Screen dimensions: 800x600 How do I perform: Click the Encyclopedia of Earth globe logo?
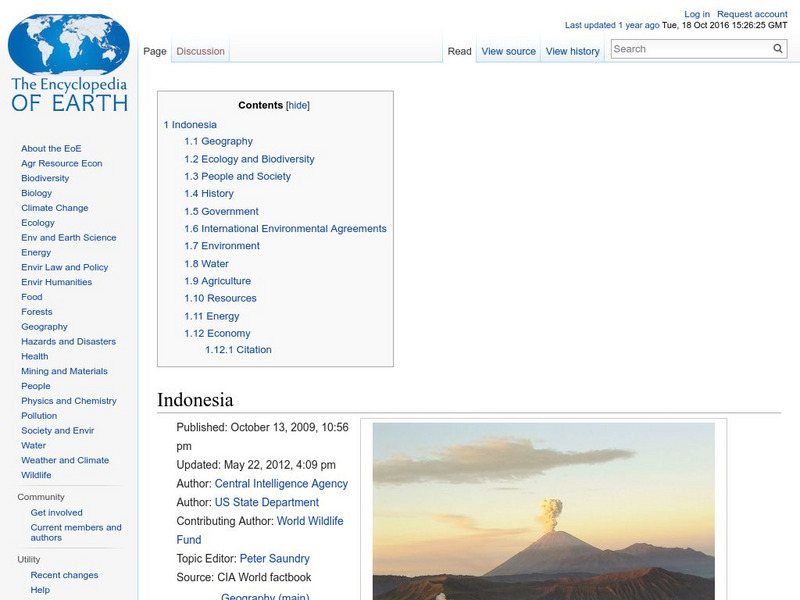70,45
